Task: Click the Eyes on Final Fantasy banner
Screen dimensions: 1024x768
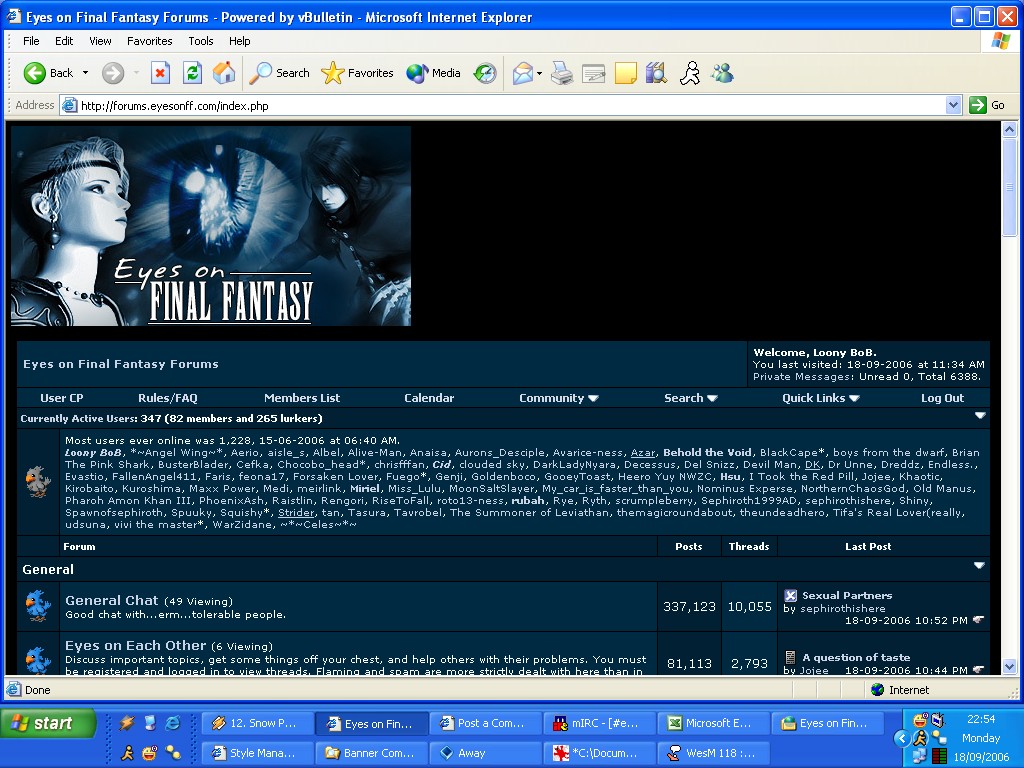Action: 211,226
